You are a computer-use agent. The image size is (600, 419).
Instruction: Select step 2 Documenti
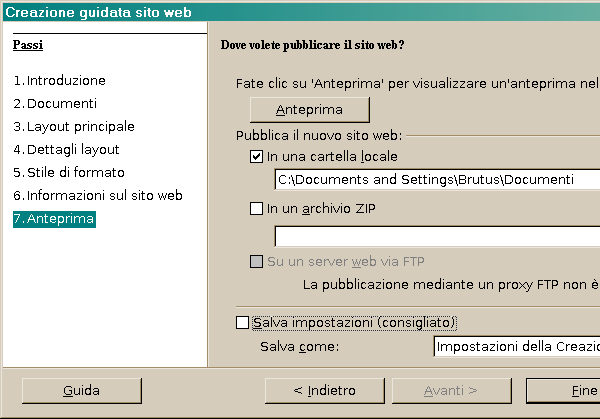point(55,104)
